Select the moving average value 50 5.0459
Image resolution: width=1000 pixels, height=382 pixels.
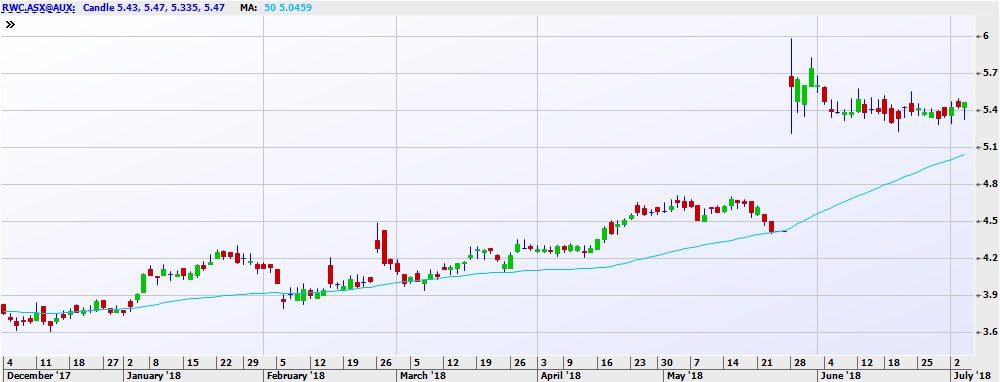(288, 8)
